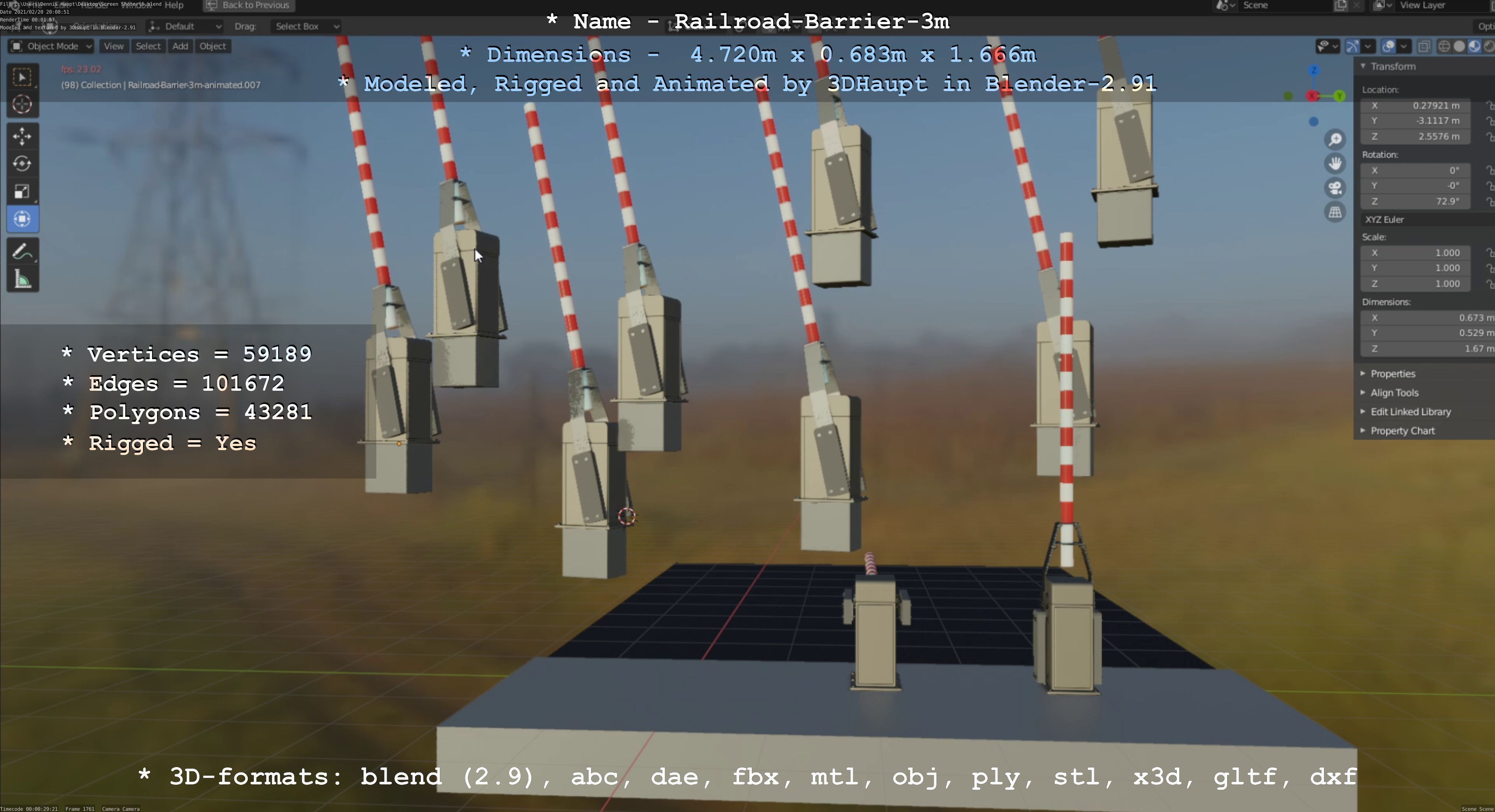Image resolution: width=1495 pixels, height=812 pixels.
Task: Switch to material preview shading
Action: 1474,47
